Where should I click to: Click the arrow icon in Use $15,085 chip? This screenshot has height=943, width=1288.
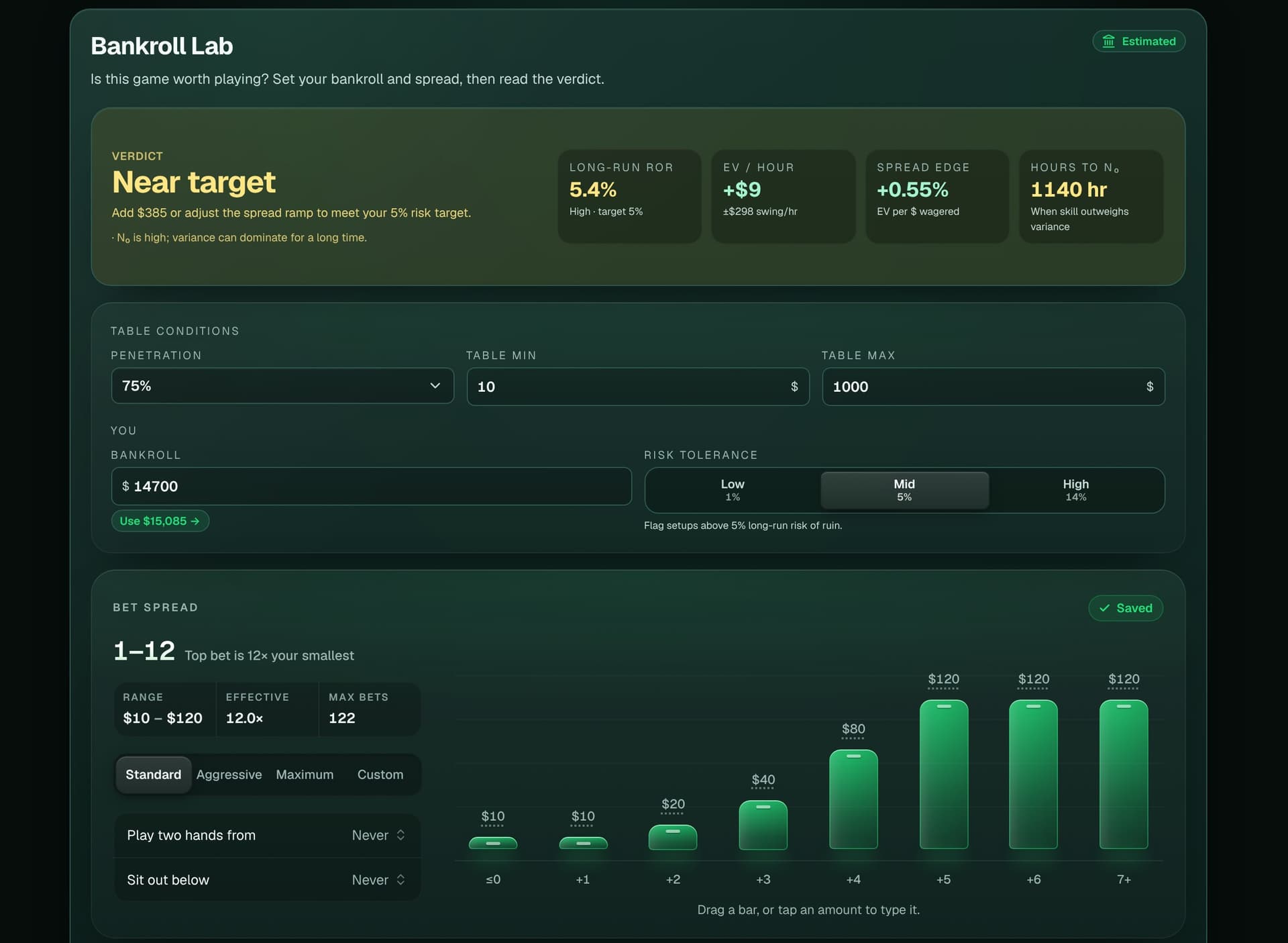[x=195, y=521]
